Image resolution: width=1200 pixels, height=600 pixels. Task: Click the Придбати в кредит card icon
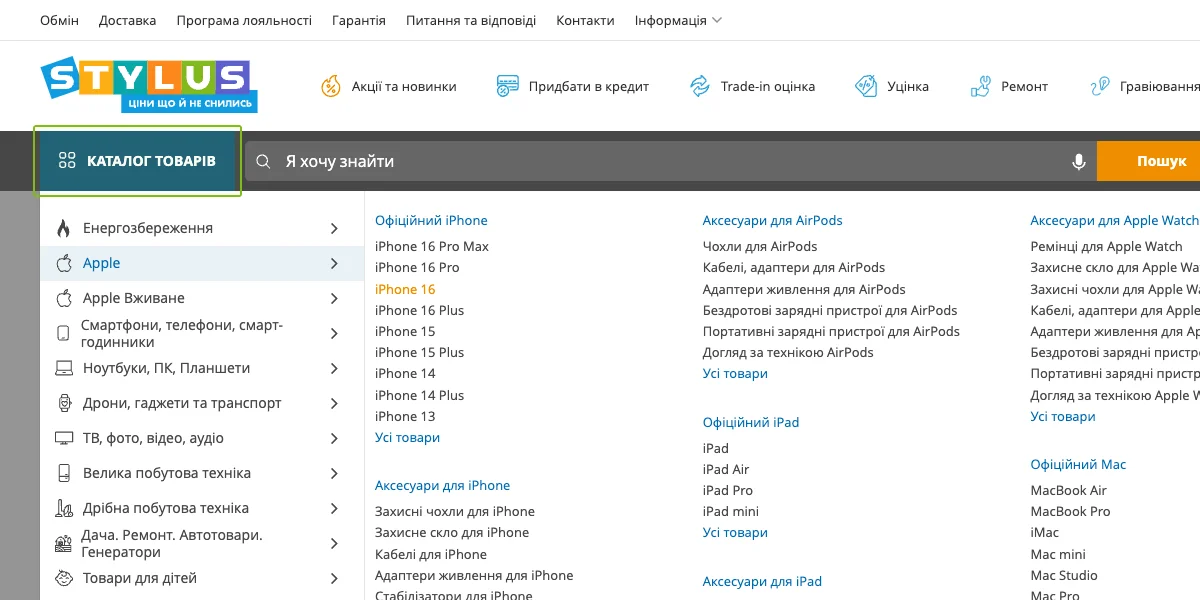507,87
